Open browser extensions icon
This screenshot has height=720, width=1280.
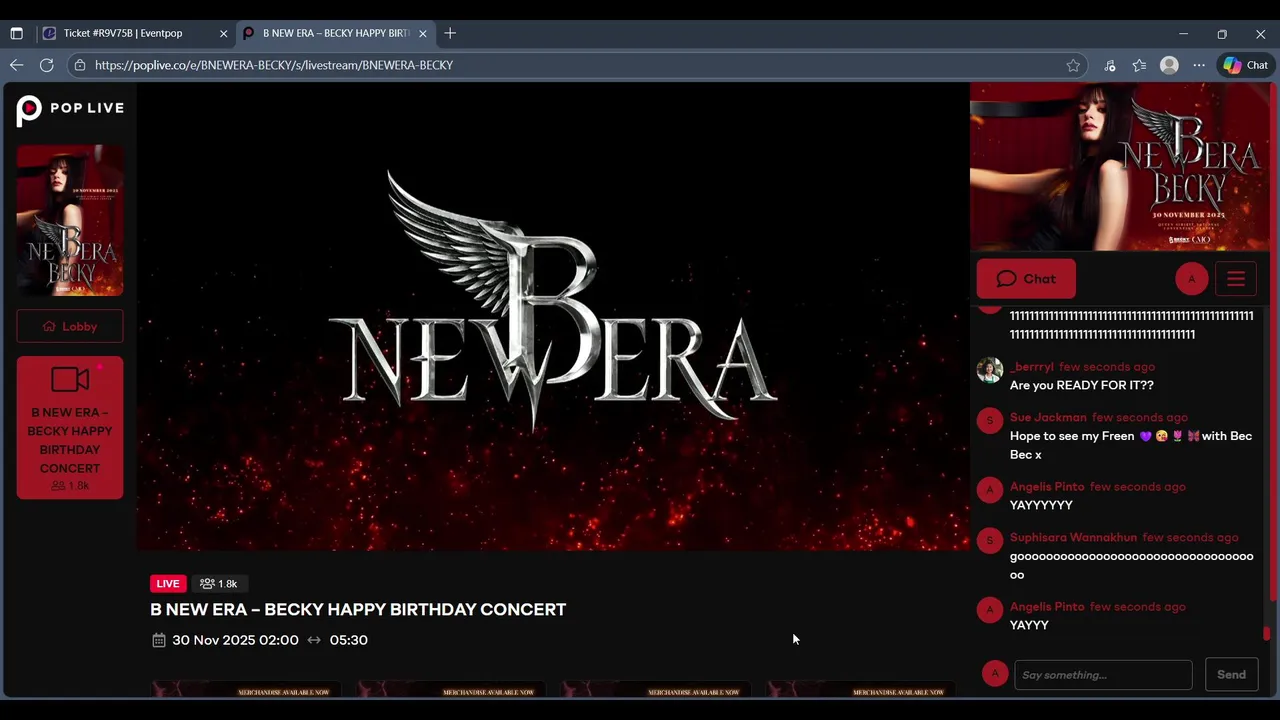(x=1110, y=65)
